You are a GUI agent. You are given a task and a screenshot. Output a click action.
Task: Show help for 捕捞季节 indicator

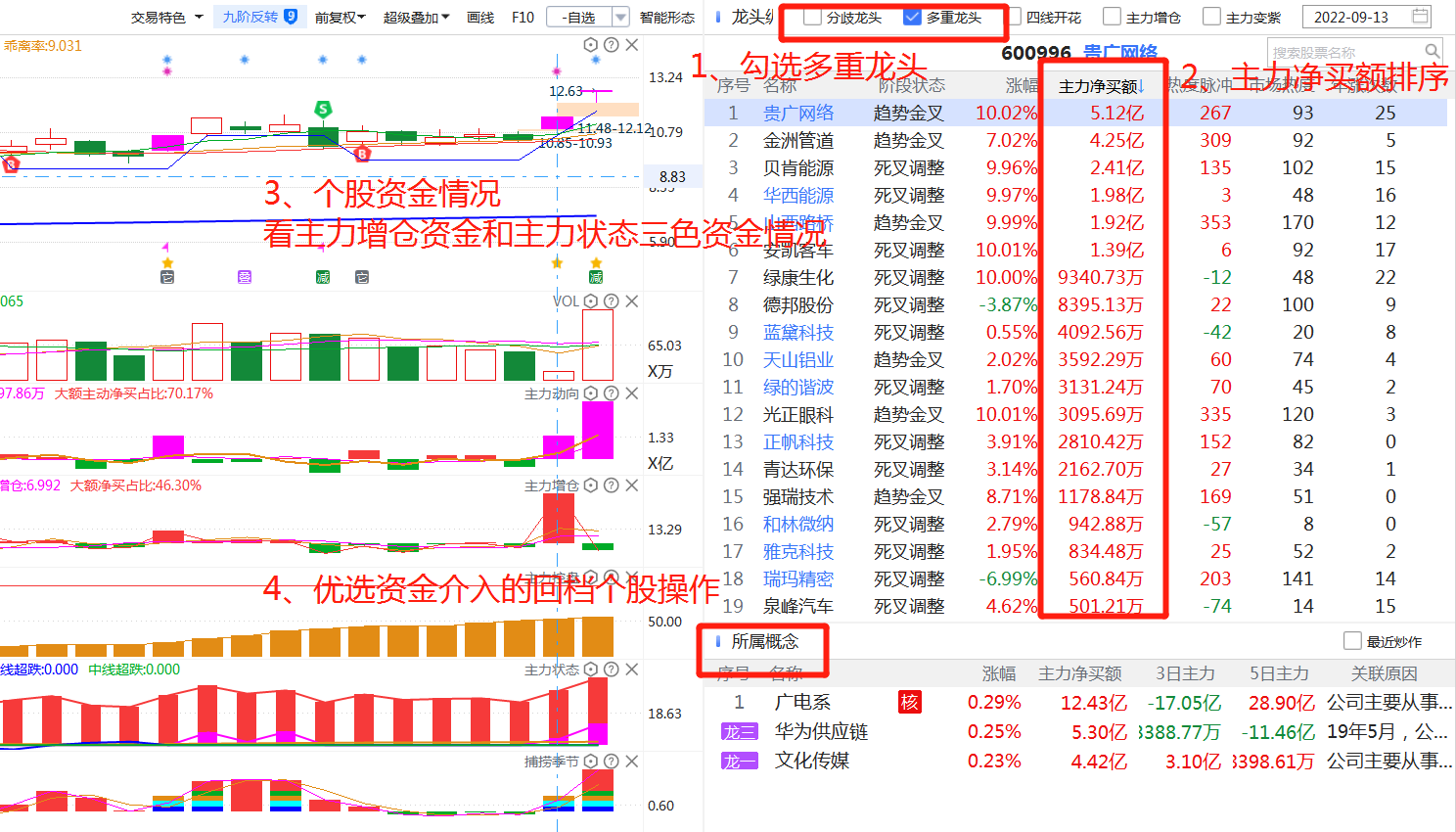point(612,762)
